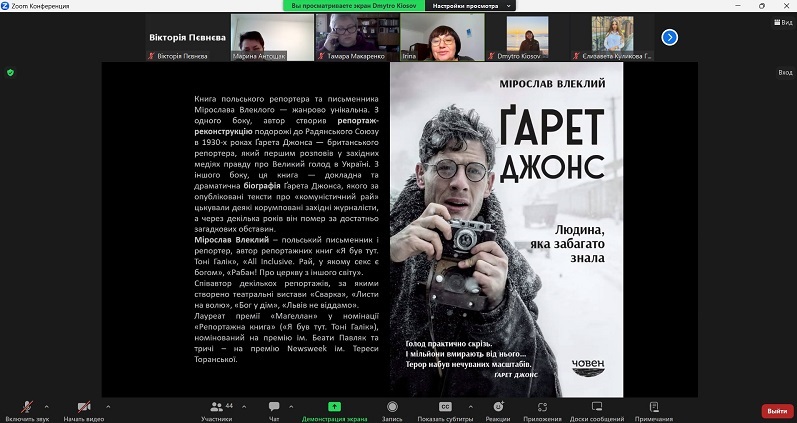Expand participants options arrow
Screen dimensions: 797x423
coord(244,407)
